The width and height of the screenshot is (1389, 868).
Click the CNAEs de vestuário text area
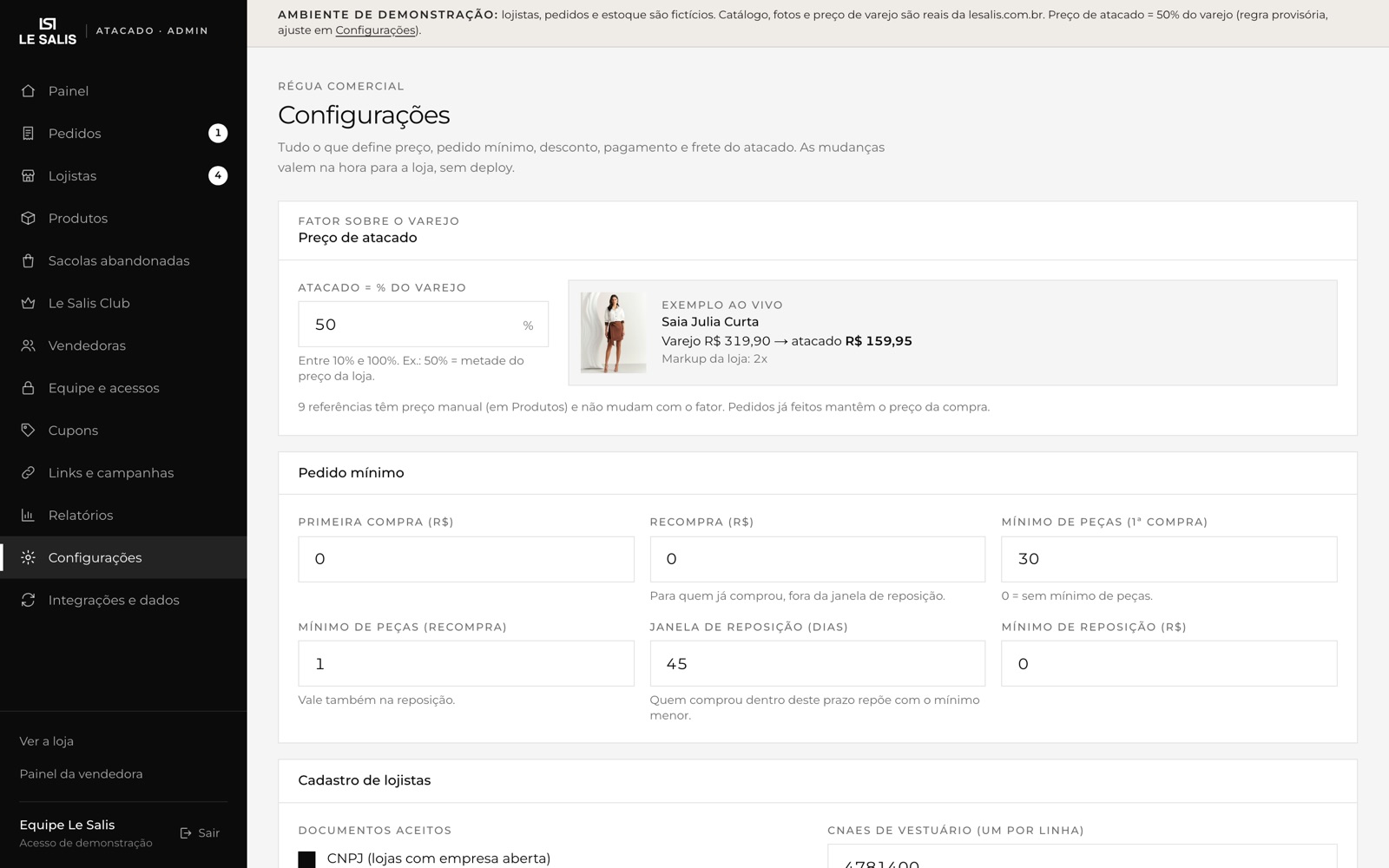click(1083, 856)
